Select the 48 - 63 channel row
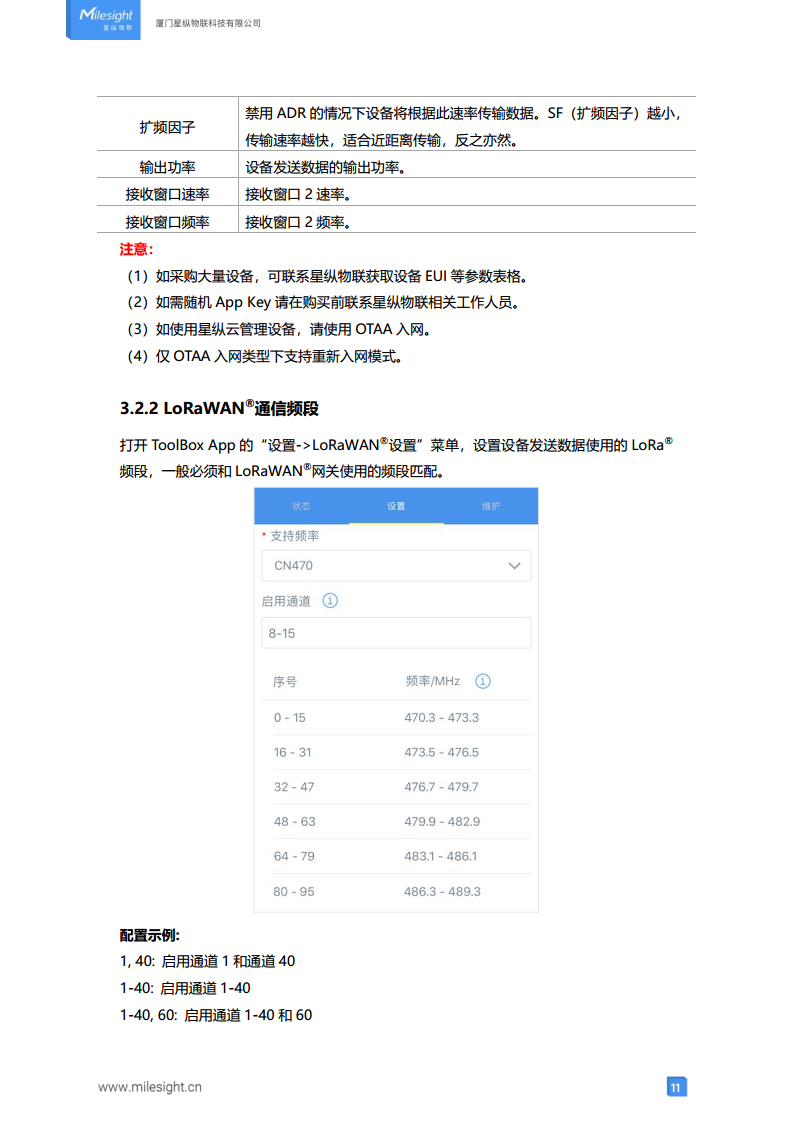 (398, 821)
